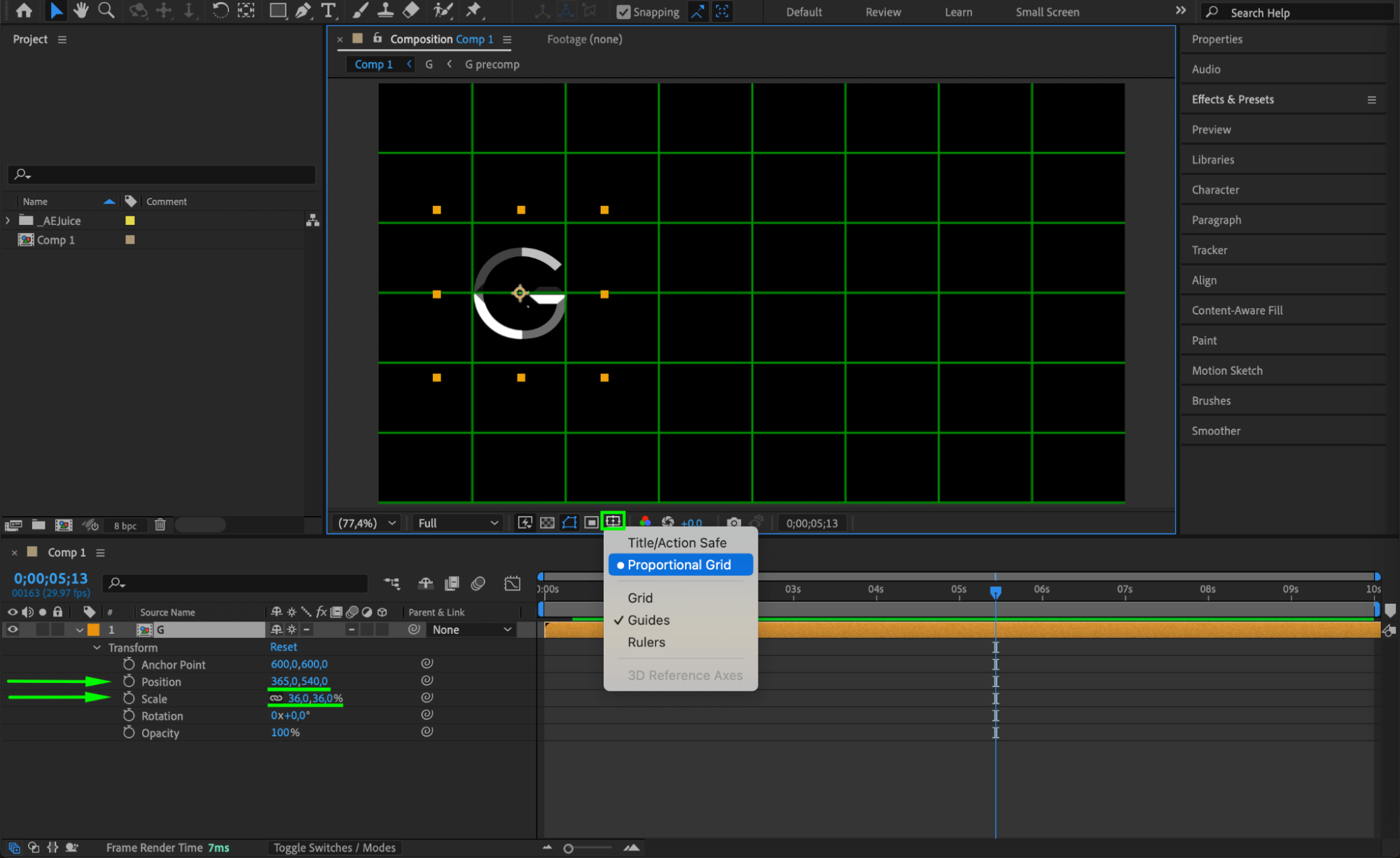Hide layer G with eye icon
This screenshot has width=1400, height=858.
[x=13, y=630]
